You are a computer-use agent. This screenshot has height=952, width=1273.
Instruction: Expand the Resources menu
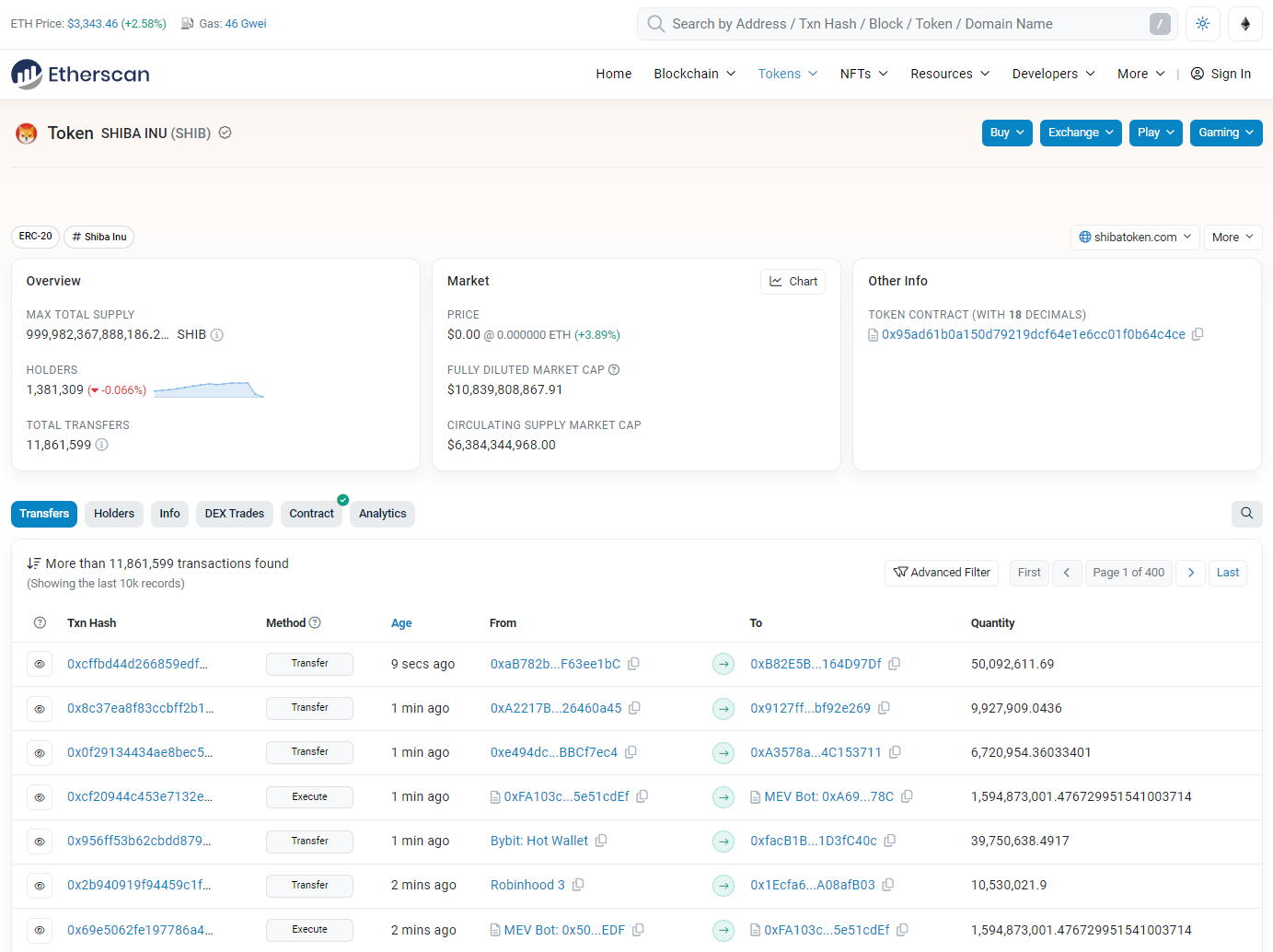point(950,74)
